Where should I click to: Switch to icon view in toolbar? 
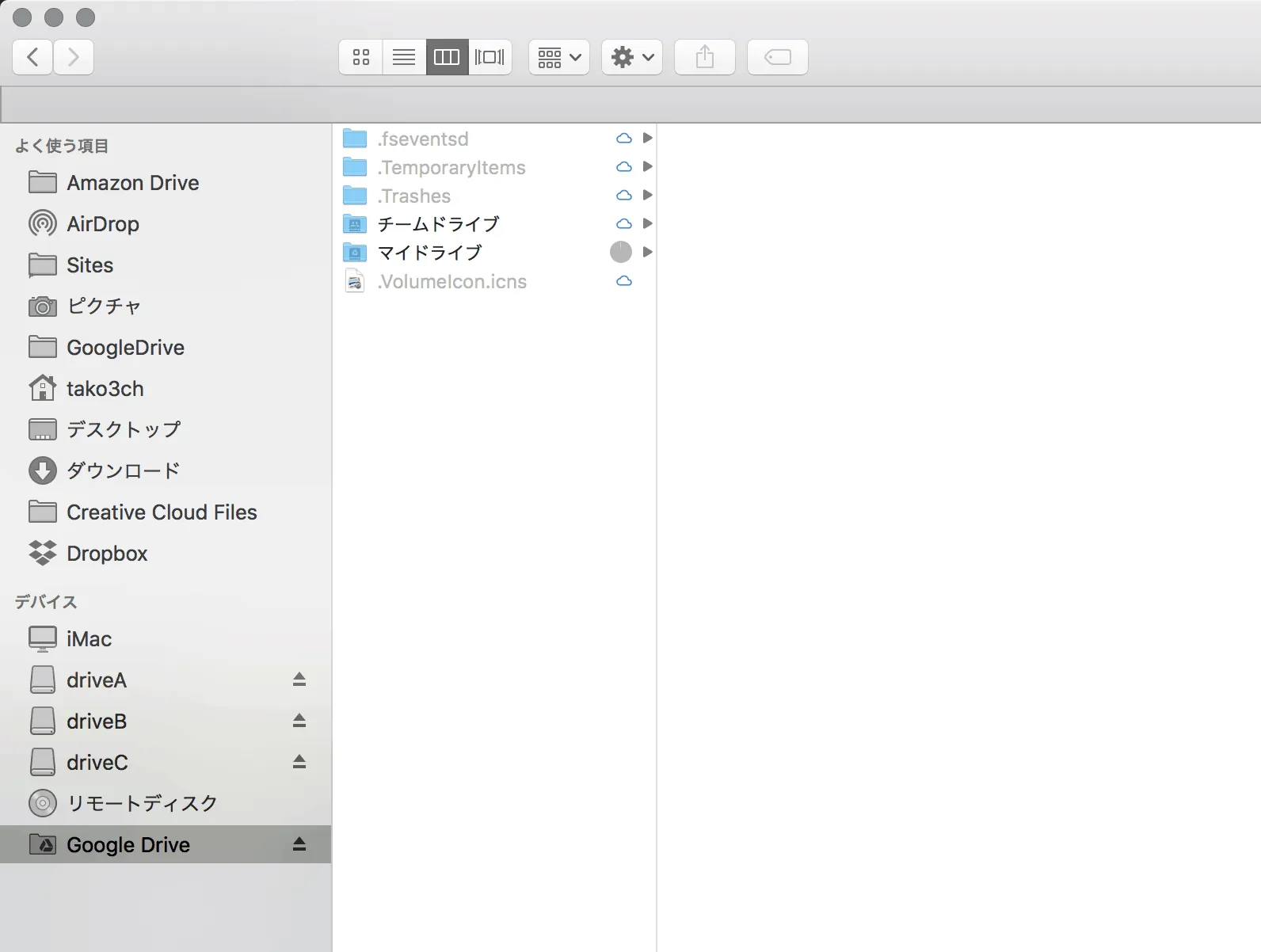click(x=361, y=57)
